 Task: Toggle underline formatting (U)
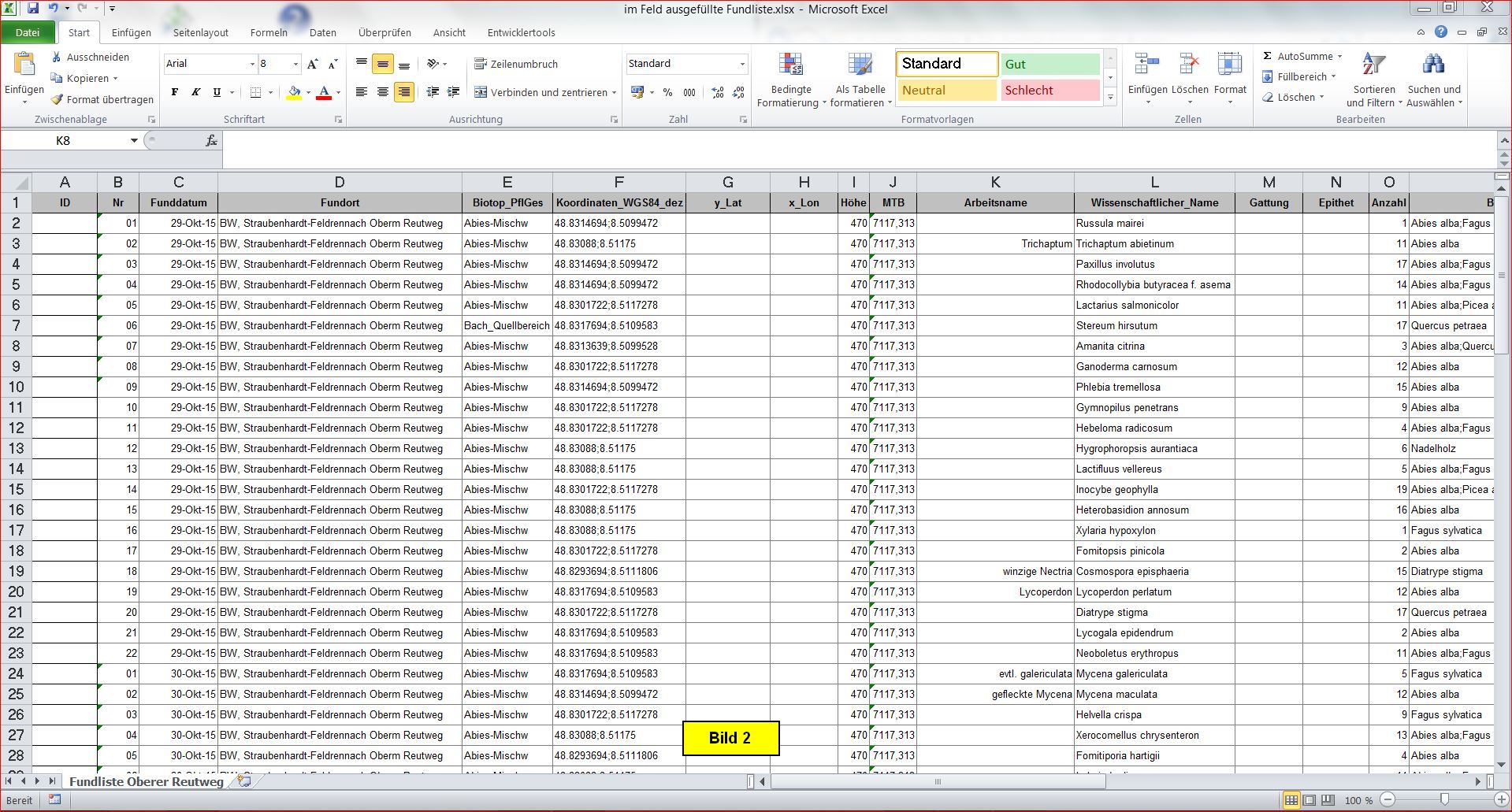[217, 93]
